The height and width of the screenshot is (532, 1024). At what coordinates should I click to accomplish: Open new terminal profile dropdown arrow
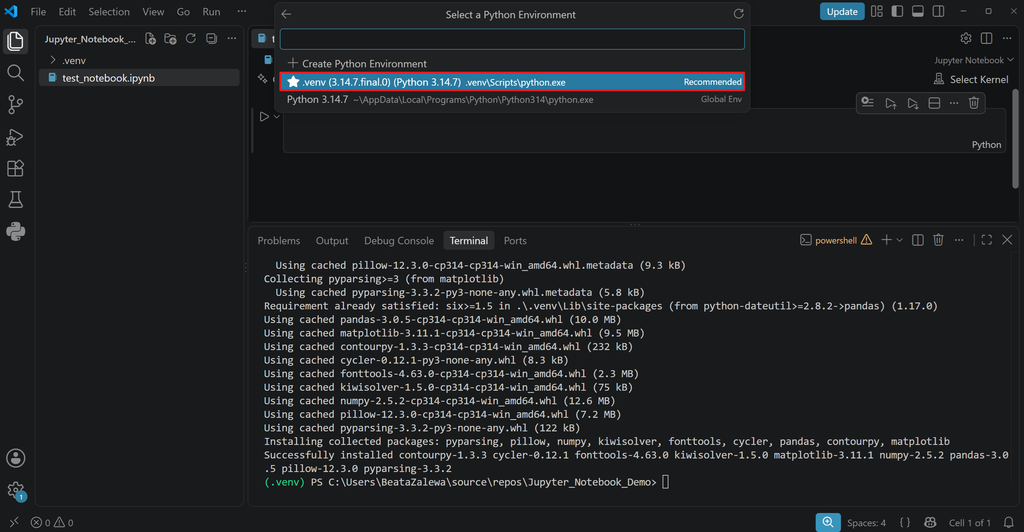click(x=899, y=240)
